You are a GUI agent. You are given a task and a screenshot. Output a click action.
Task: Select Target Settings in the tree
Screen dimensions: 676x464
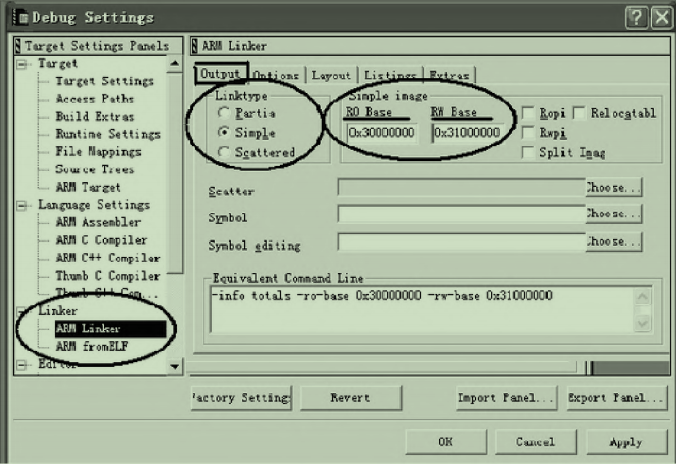point(104,81)
